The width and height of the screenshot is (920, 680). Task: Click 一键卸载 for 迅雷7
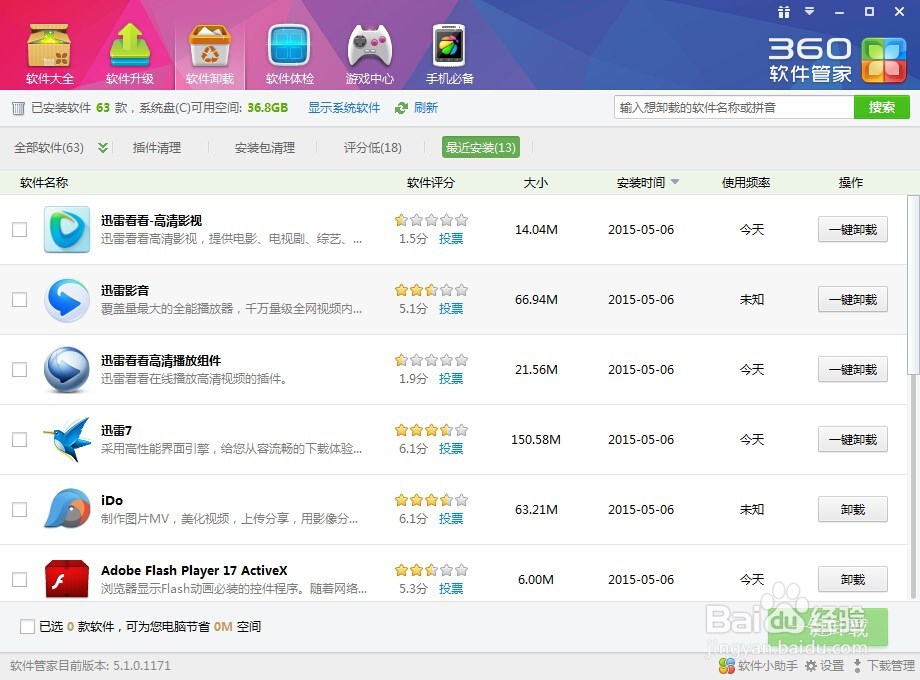pos(853,439)
